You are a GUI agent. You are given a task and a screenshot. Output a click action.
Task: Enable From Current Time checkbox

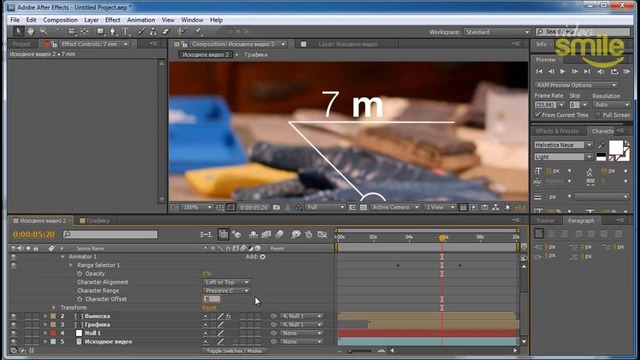click(538, 115)
